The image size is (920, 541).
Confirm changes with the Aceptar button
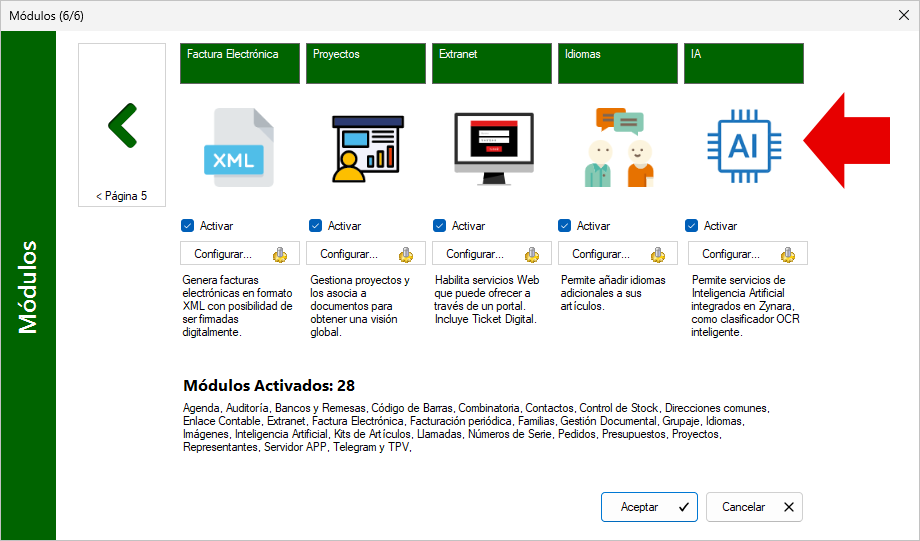pyautogui.click(x=650, y=507)
